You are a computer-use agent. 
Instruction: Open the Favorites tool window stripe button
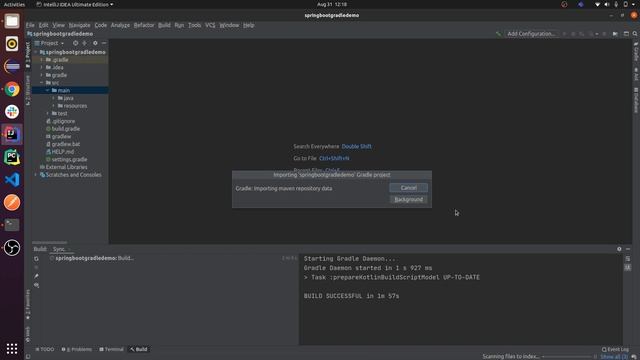pos(28,304)
